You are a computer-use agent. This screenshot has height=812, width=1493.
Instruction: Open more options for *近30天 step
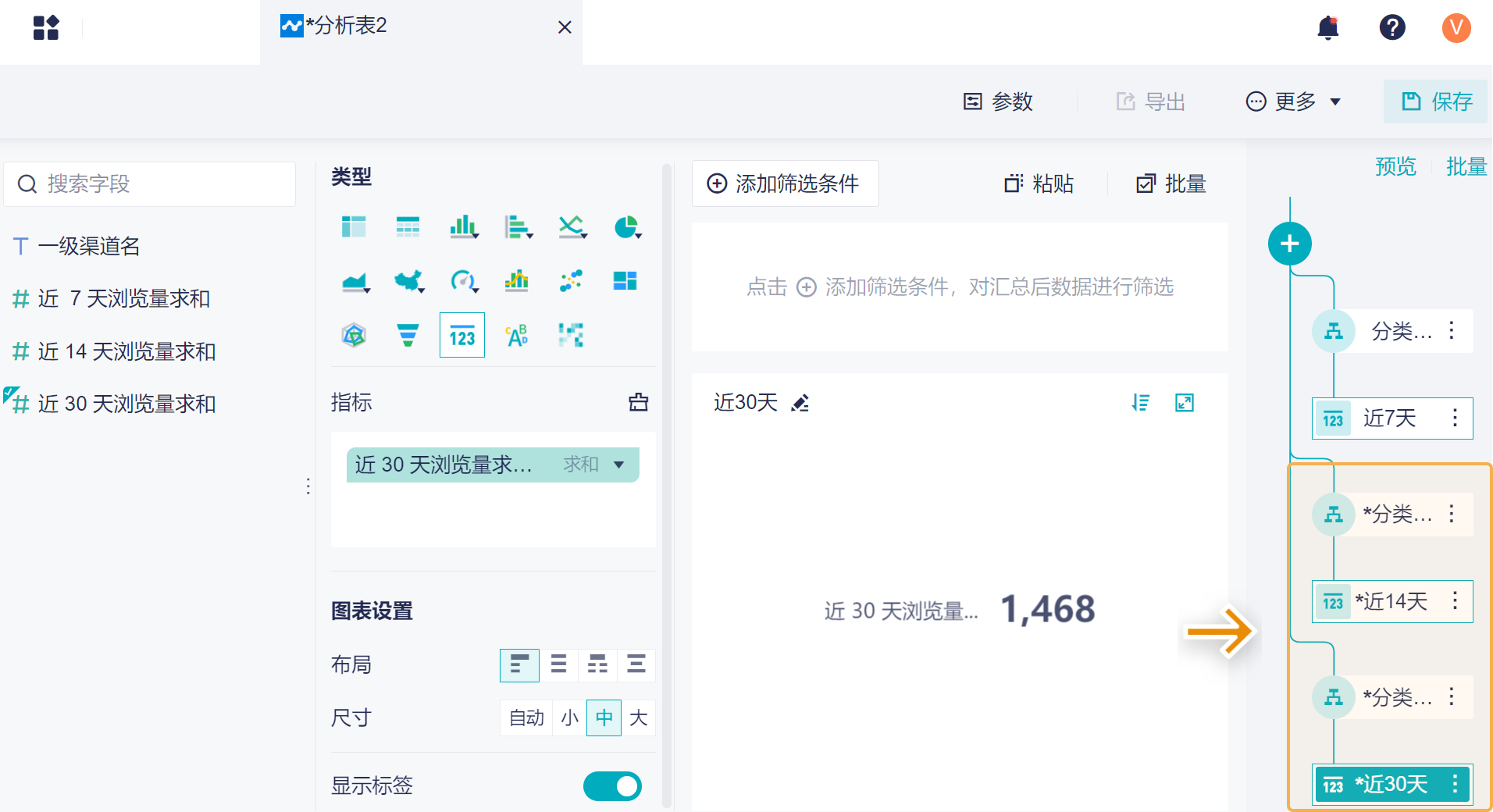pos(1456,785)
